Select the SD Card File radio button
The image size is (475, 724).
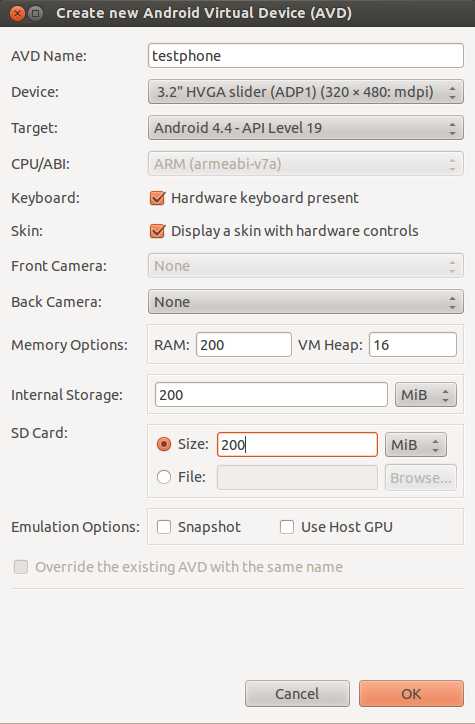click(x=164, y=477)
